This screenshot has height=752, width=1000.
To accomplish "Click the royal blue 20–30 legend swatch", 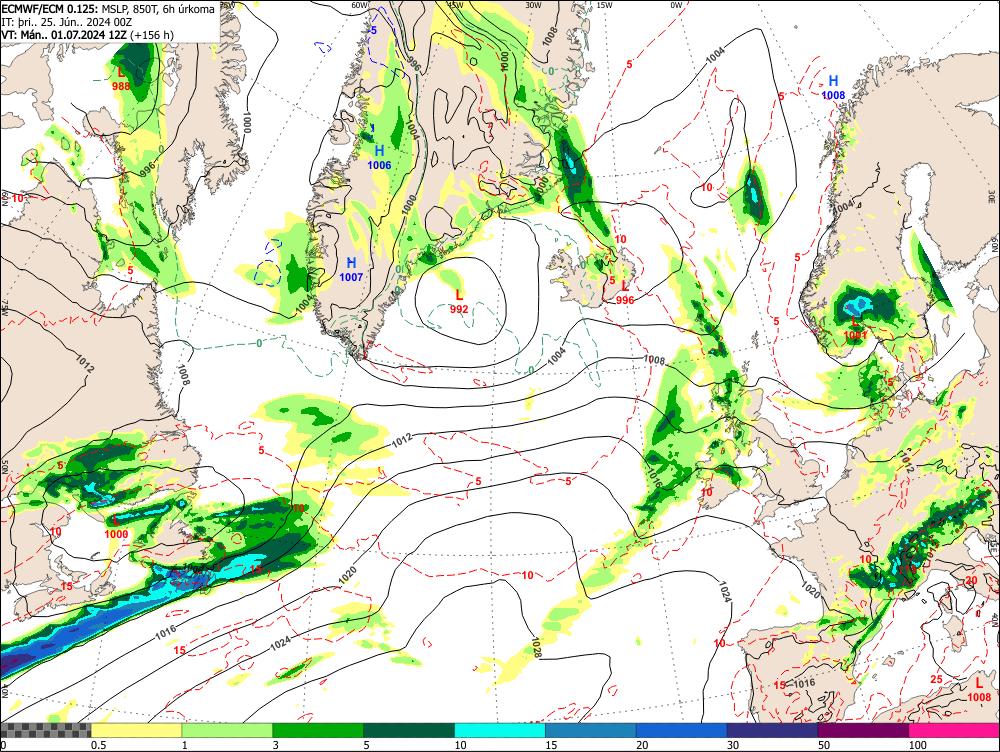I will pos(682,730).
